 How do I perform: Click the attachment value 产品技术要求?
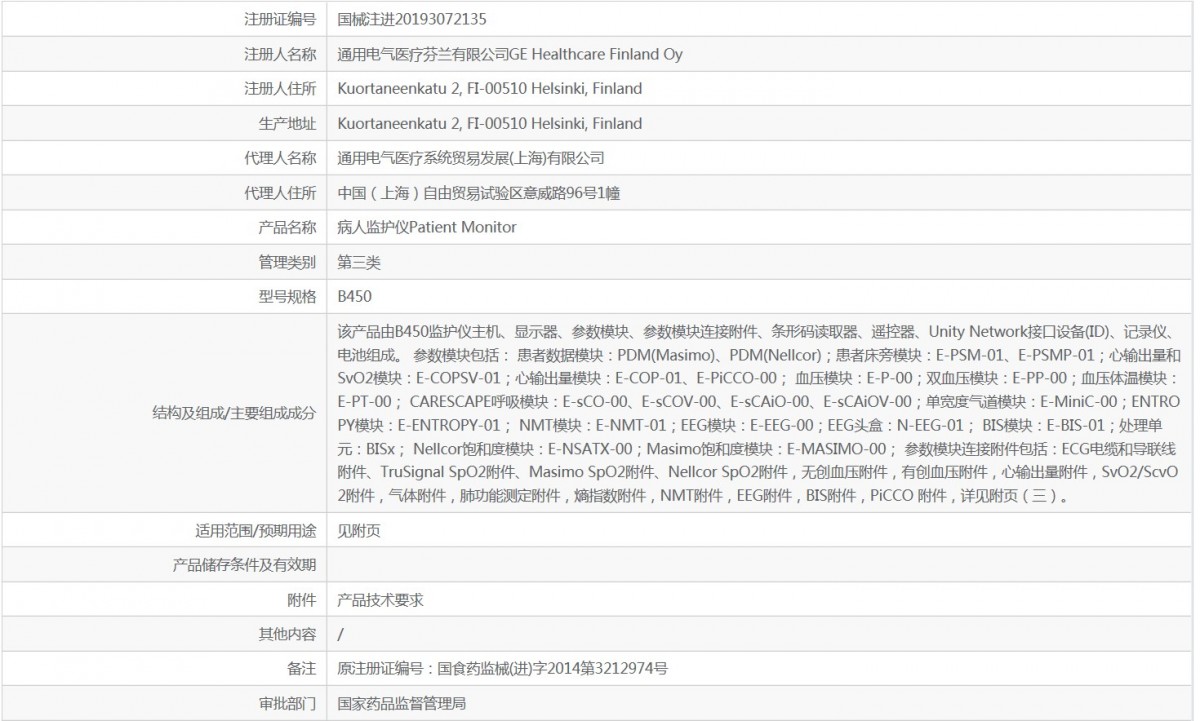[381, 600]
